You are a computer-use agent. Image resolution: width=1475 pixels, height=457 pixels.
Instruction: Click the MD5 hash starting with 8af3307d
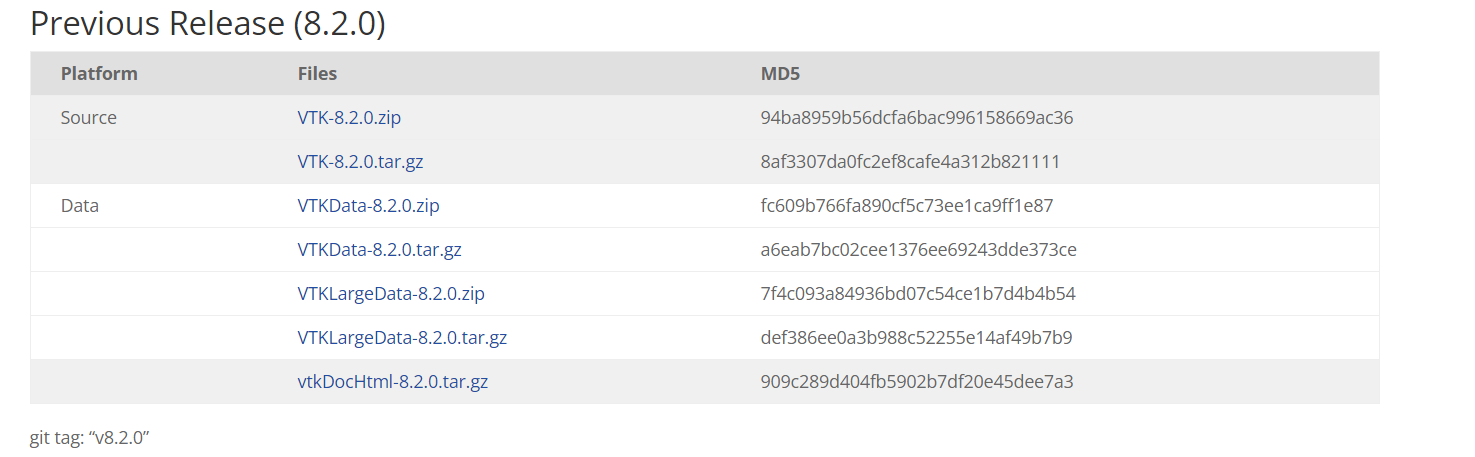(x=910, y=162)
